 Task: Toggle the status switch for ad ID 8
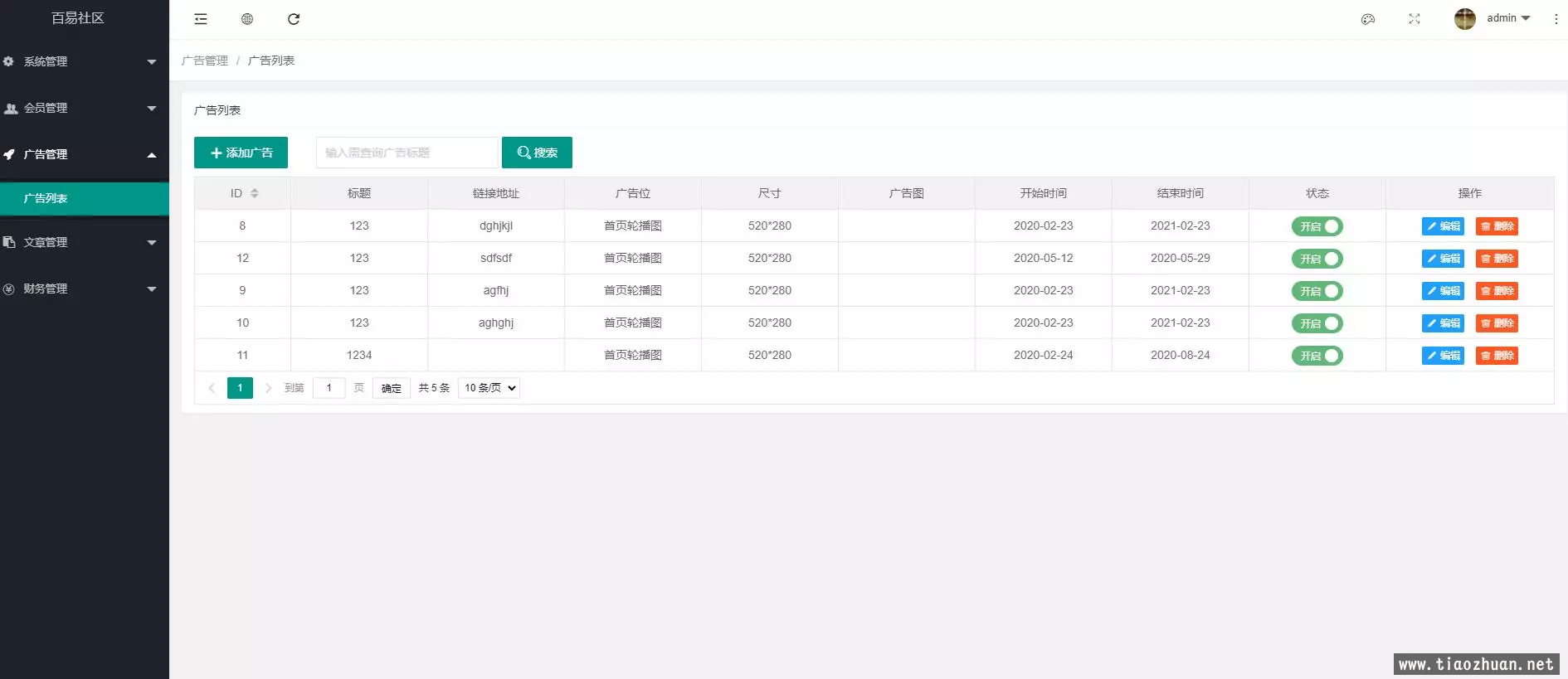click(x=1317, y=226)
